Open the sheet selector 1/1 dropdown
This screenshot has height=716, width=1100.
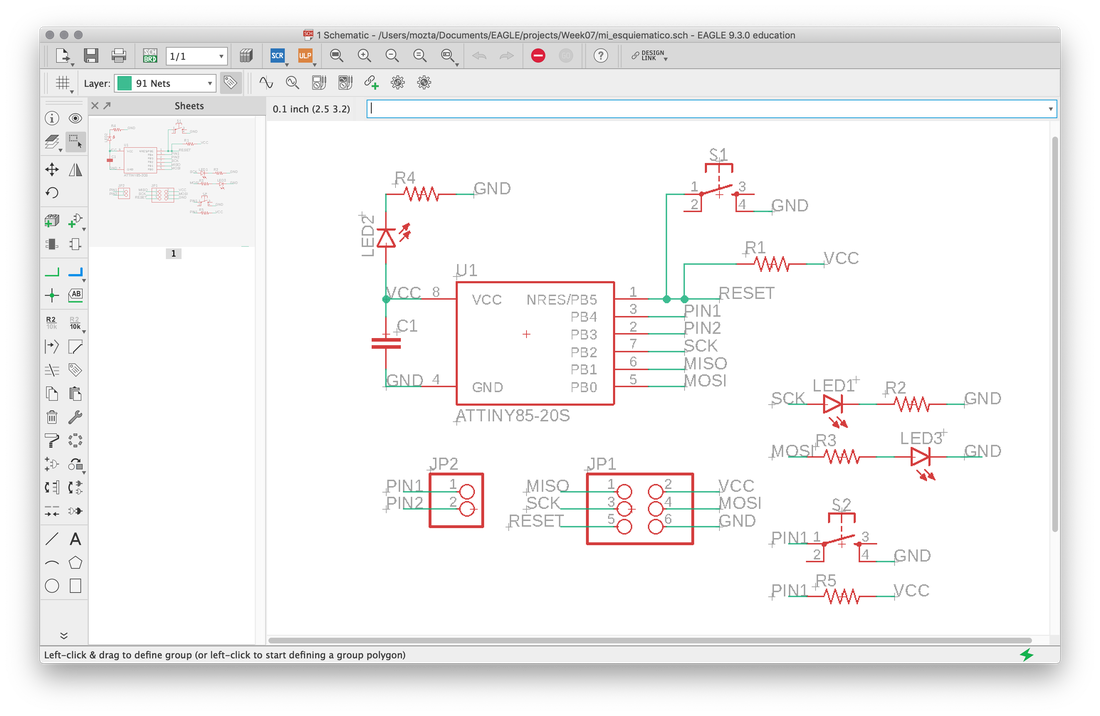196,56
